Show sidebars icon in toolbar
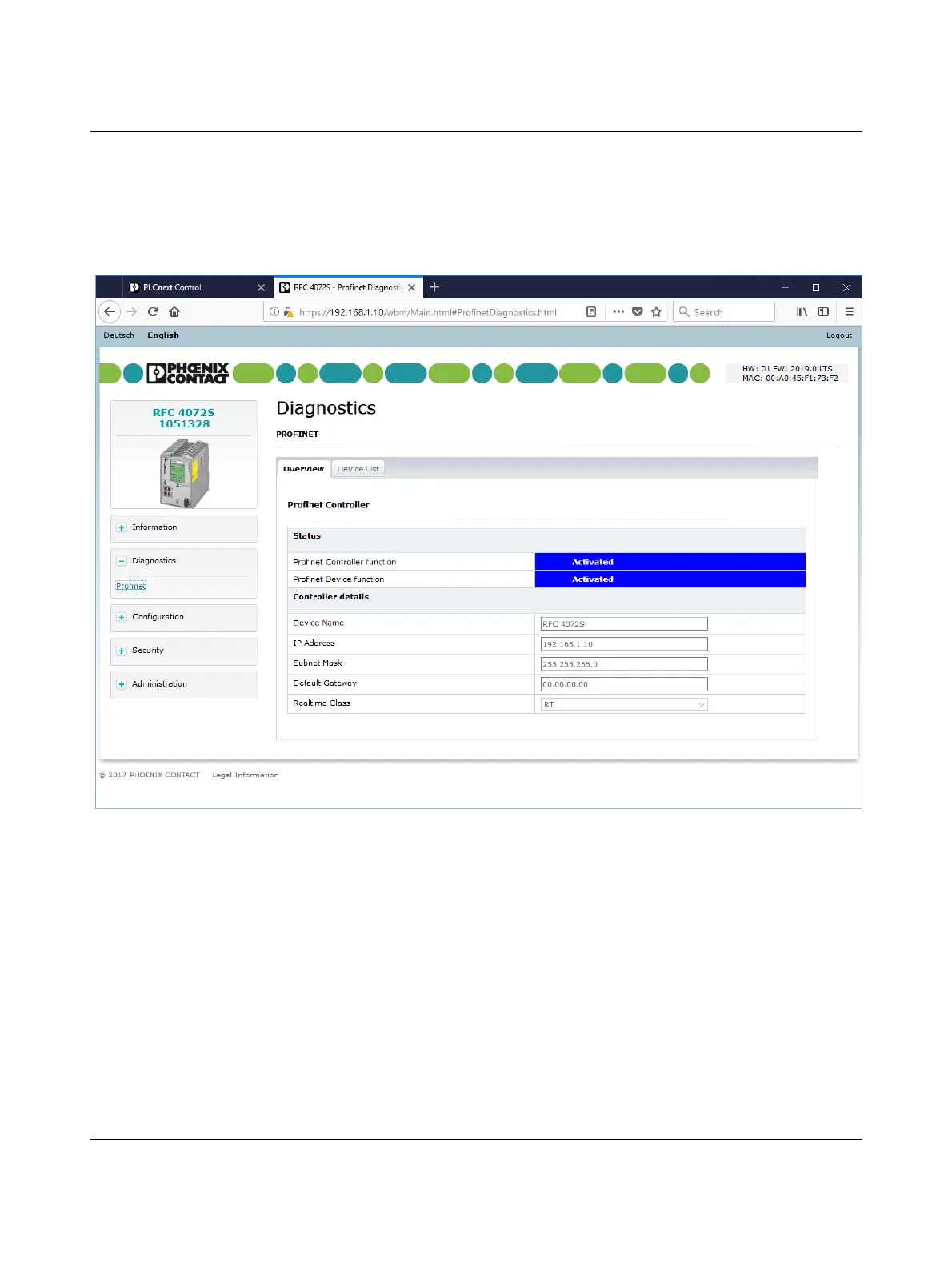952x1266 pixels. [x=823, y=312]
